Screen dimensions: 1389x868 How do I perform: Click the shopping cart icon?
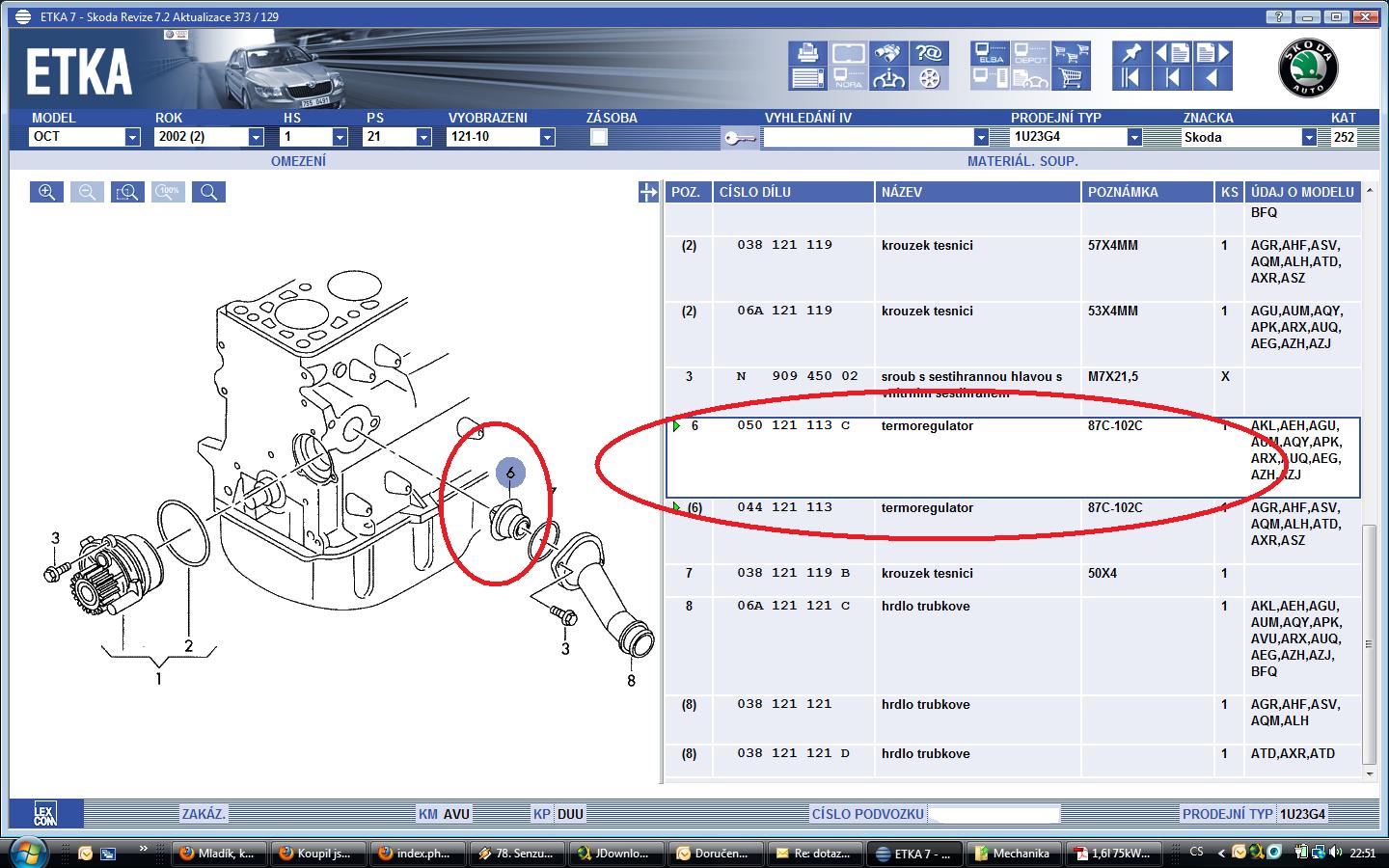point(1071,78)
